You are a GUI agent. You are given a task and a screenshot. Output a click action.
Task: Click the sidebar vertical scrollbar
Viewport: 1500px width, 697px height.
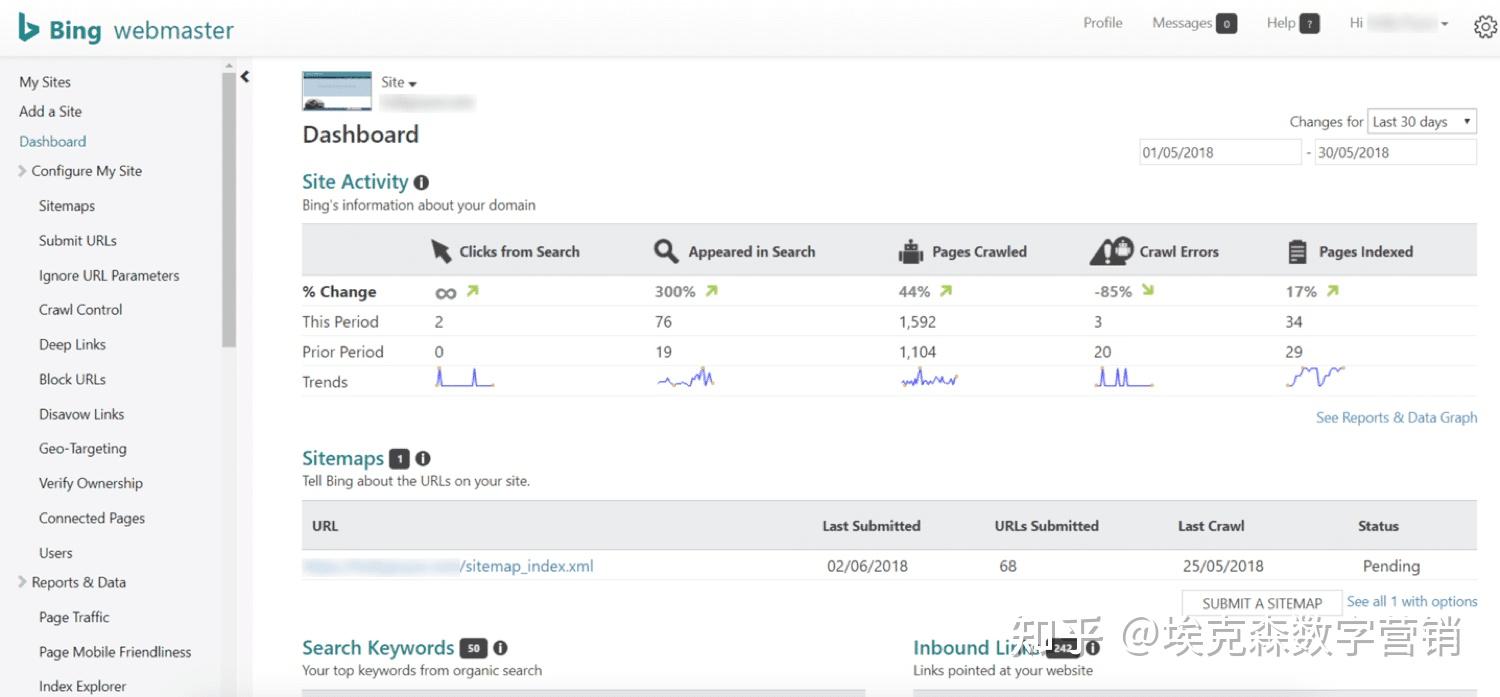(229, 210)
